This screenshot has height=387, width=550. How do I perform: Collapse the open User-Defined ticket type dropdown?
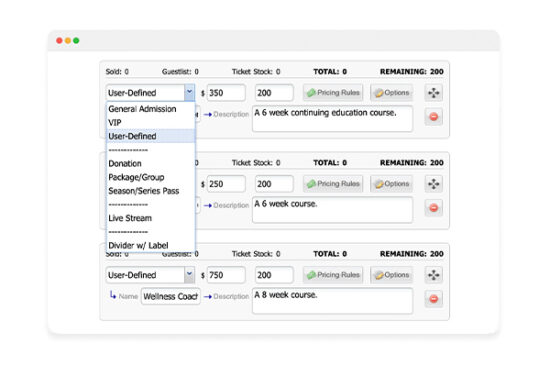pyautogui.click(x=189, y=93)
